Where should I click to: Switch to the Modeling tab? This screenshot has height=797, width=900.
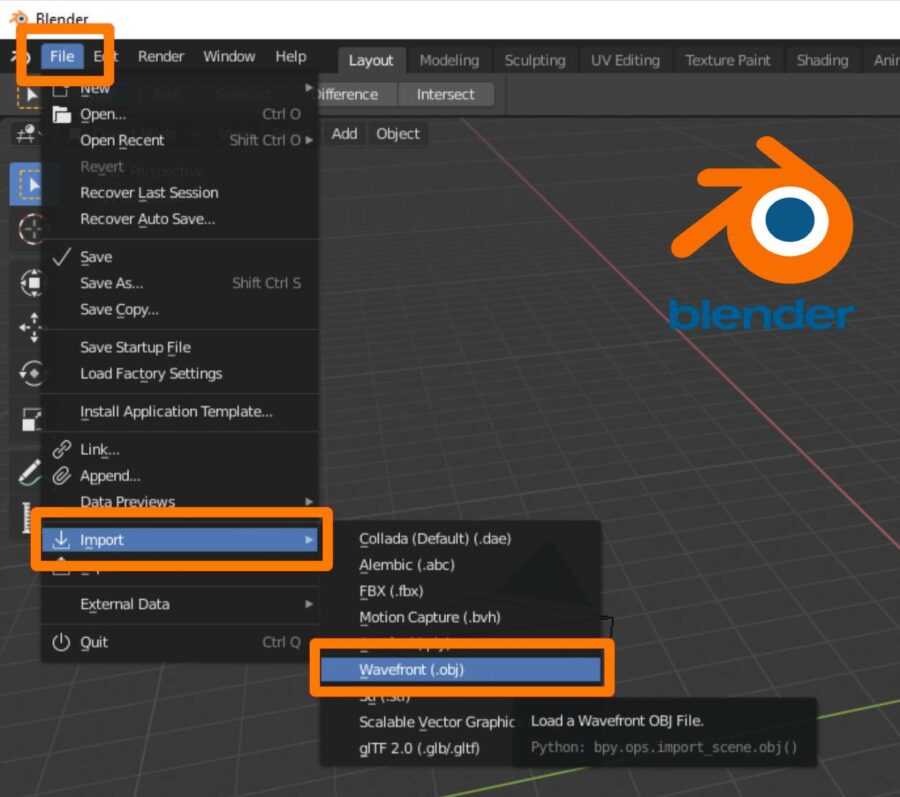coord(449,60)
